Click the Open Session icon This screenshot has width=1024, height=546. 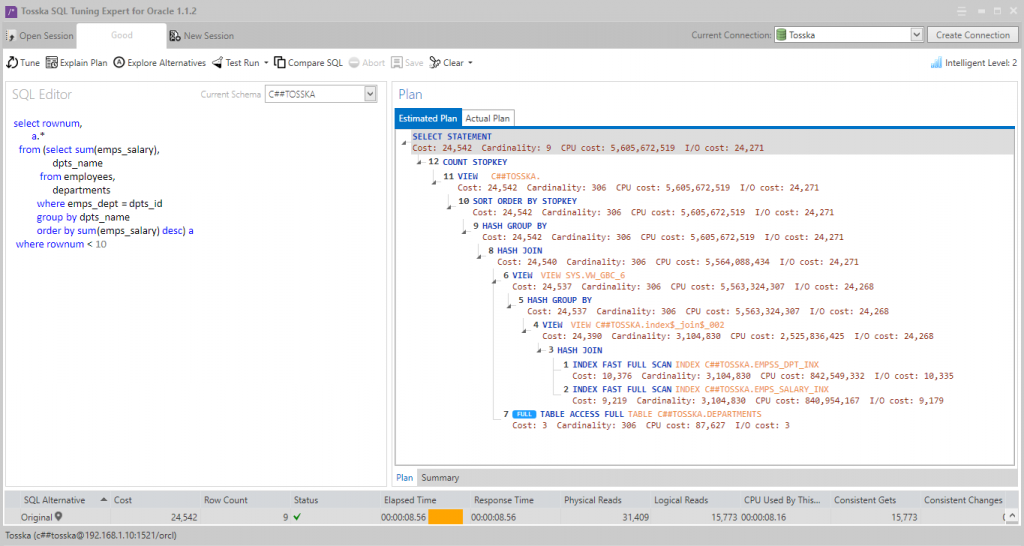pos(11,36)
